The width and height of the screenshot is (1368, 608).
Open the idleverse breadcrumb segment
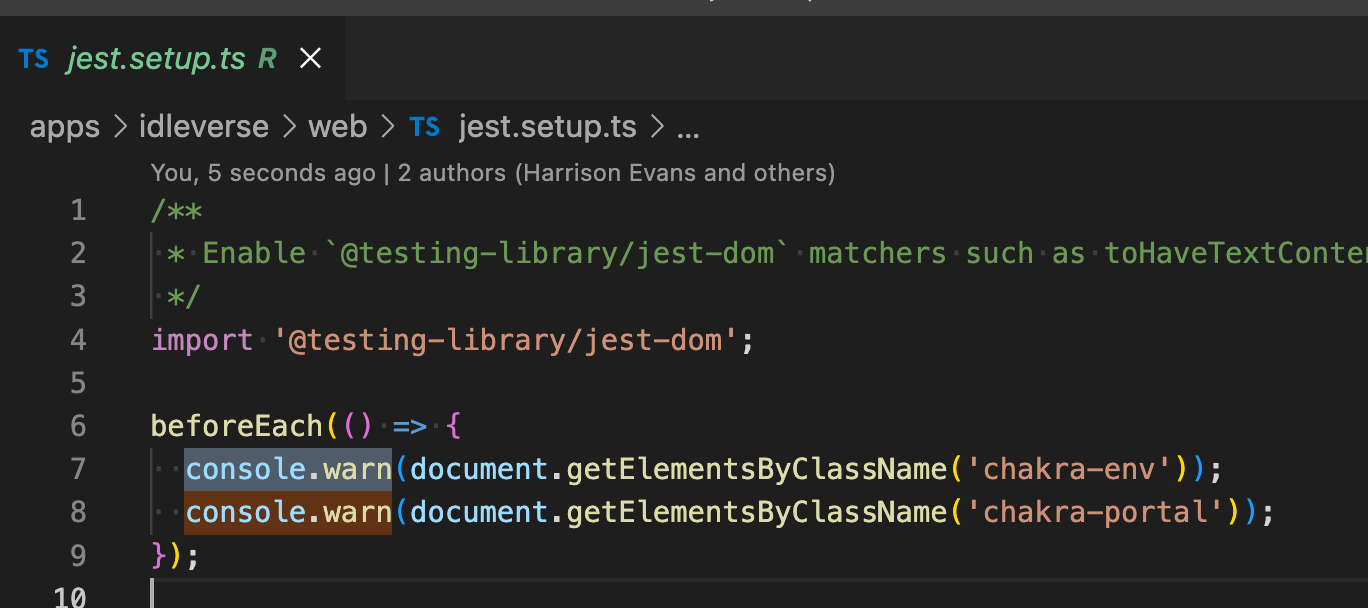[204, 127]
